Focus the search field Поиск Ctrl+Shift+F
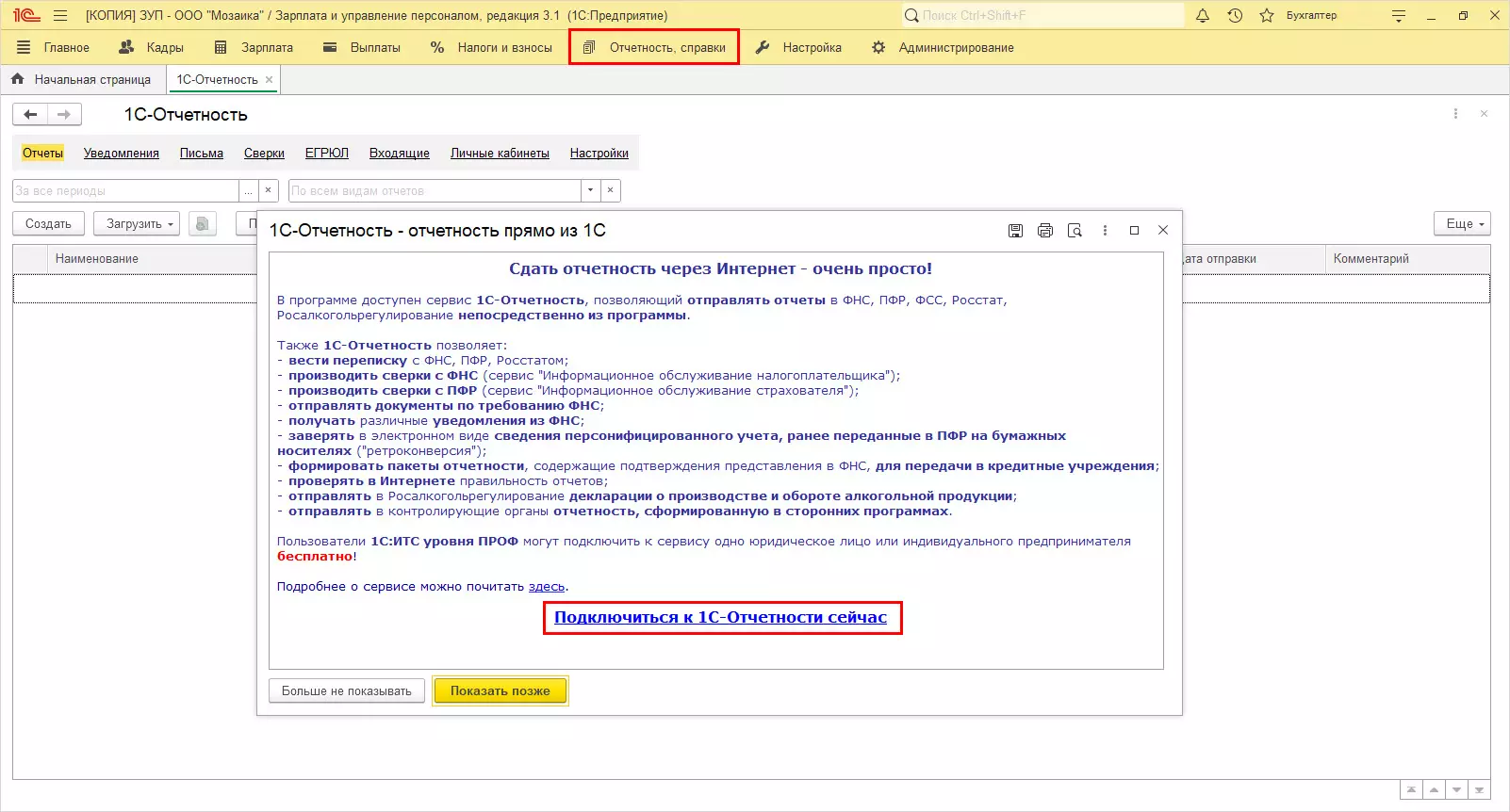 click(1042, 15)
